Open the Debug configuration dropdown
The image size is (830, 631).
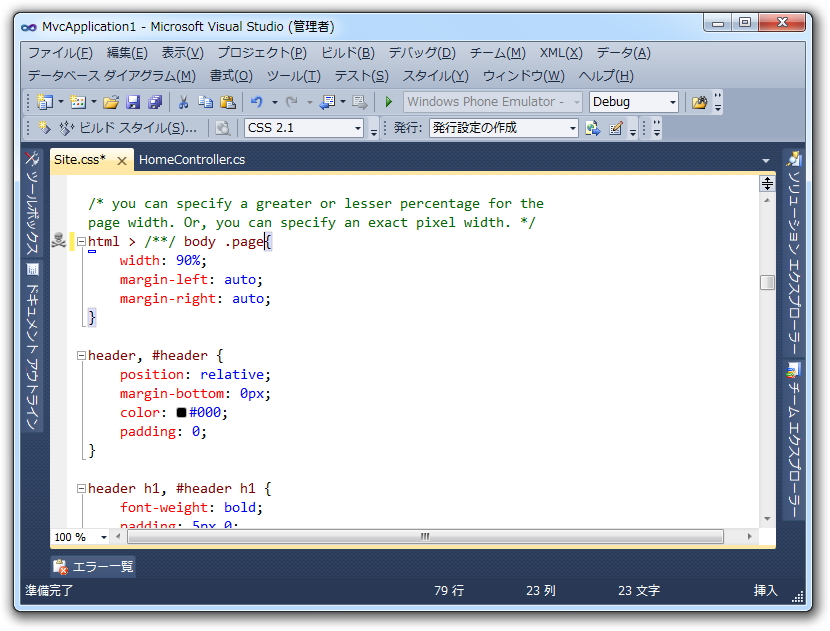pos(673,102)
